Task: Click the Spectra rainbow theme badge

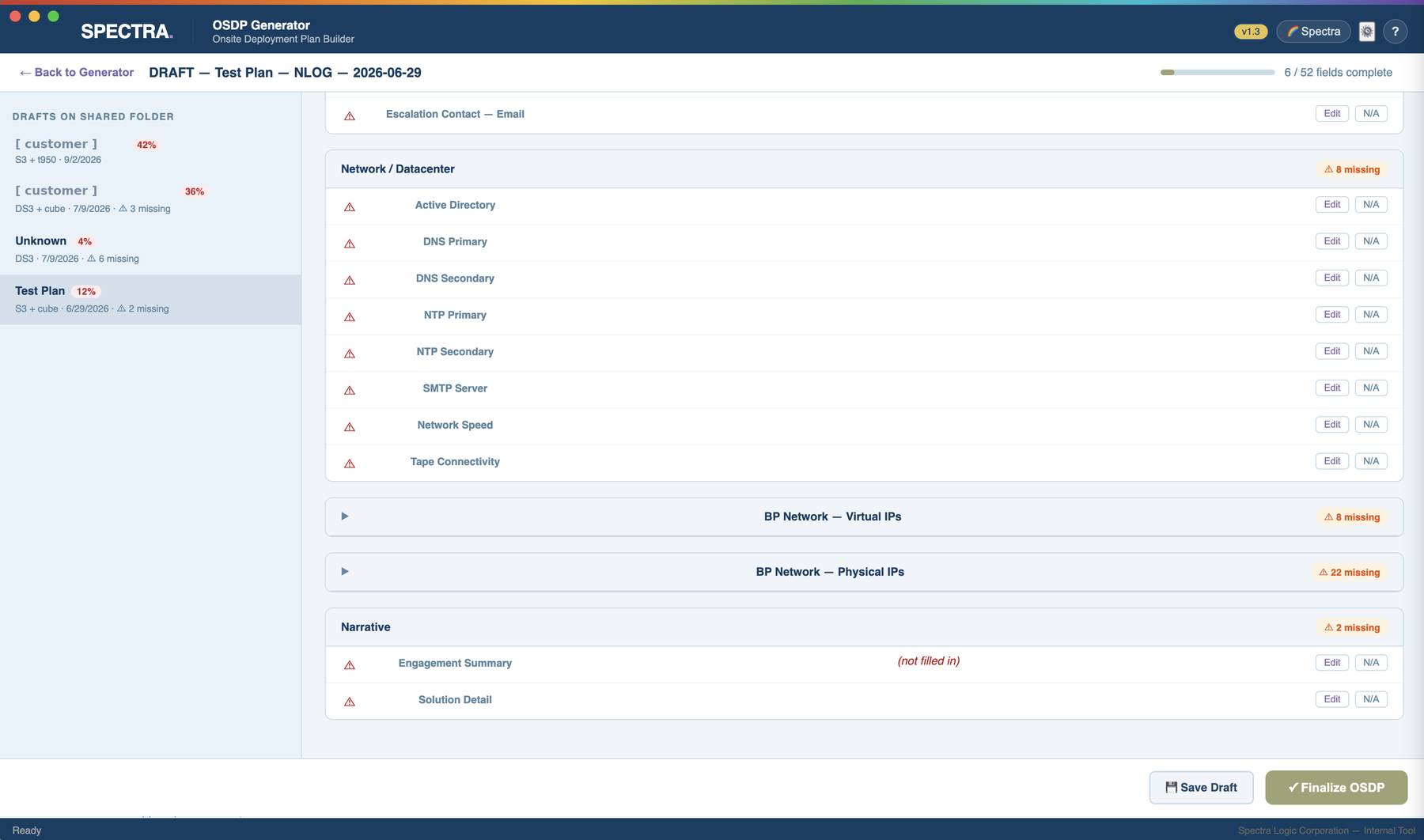Action: tap(1313, 32)
